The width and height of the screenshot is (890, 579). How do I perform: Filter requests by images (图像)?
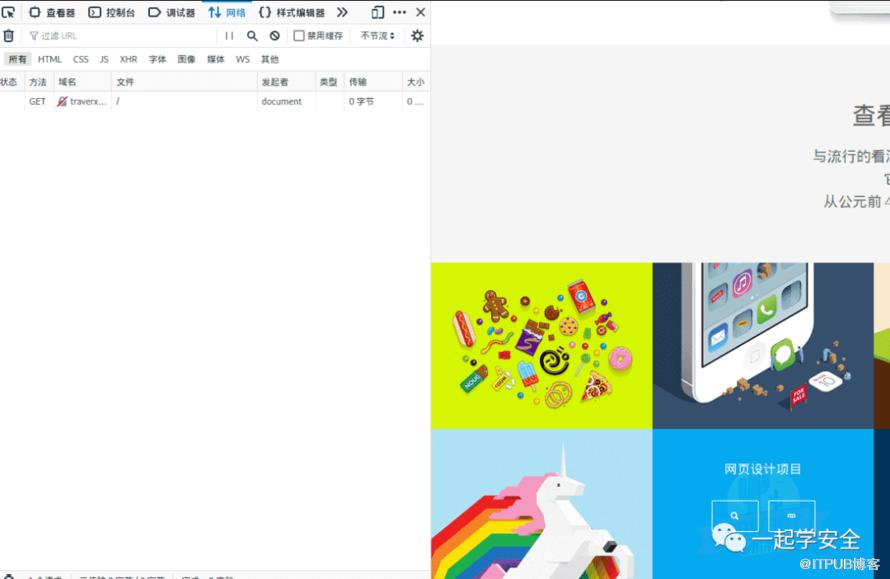[186, 59]
